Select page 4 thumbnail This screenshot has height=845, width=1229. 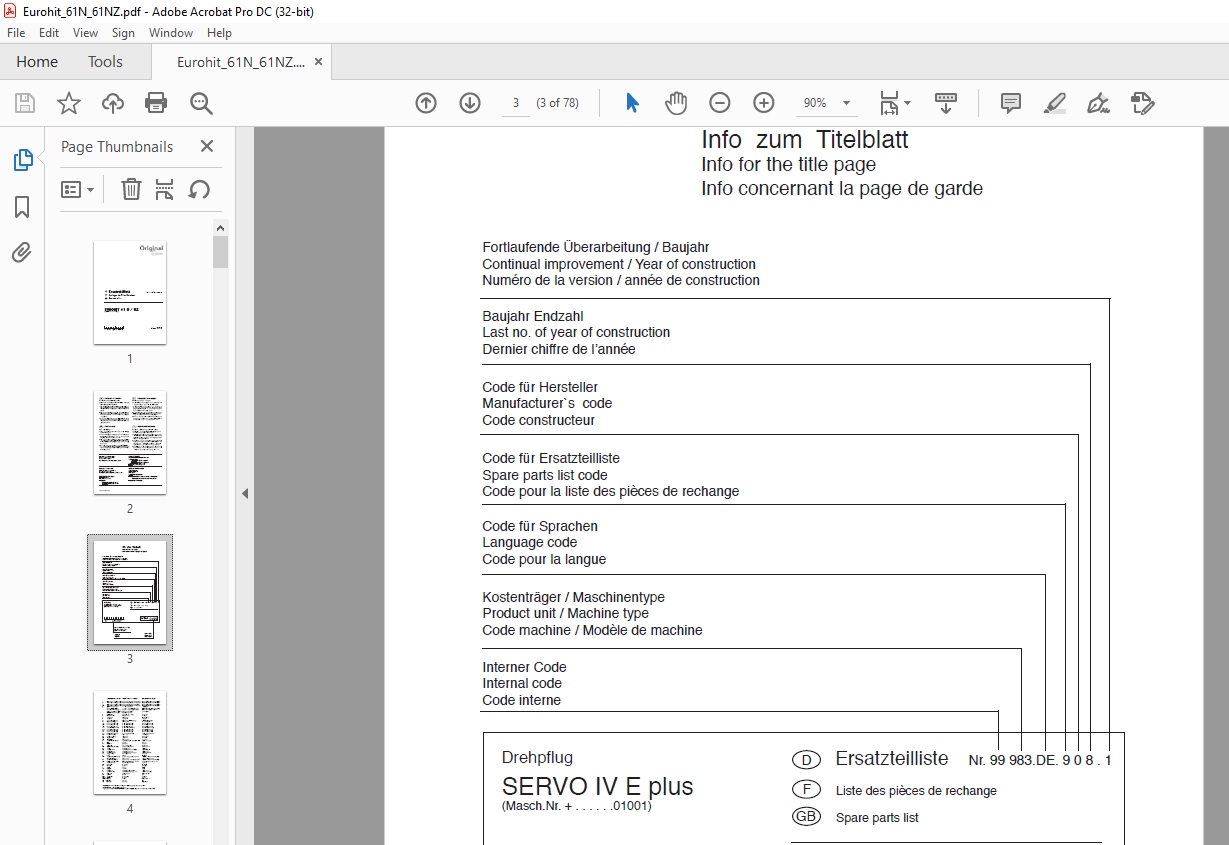pos(130,742)
